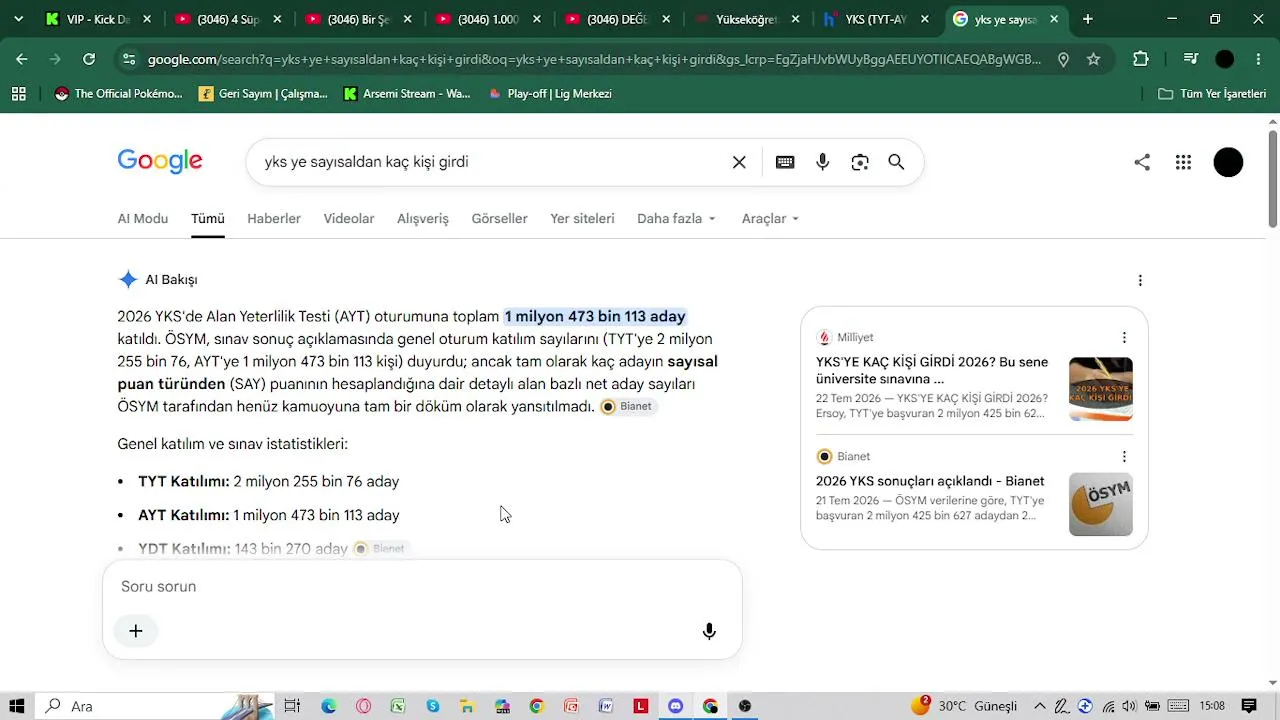Image resolution: width=1280 pixels, height=720 pixels.
Task: Click the Chrome address bar URL
Action: click(594, 59)
